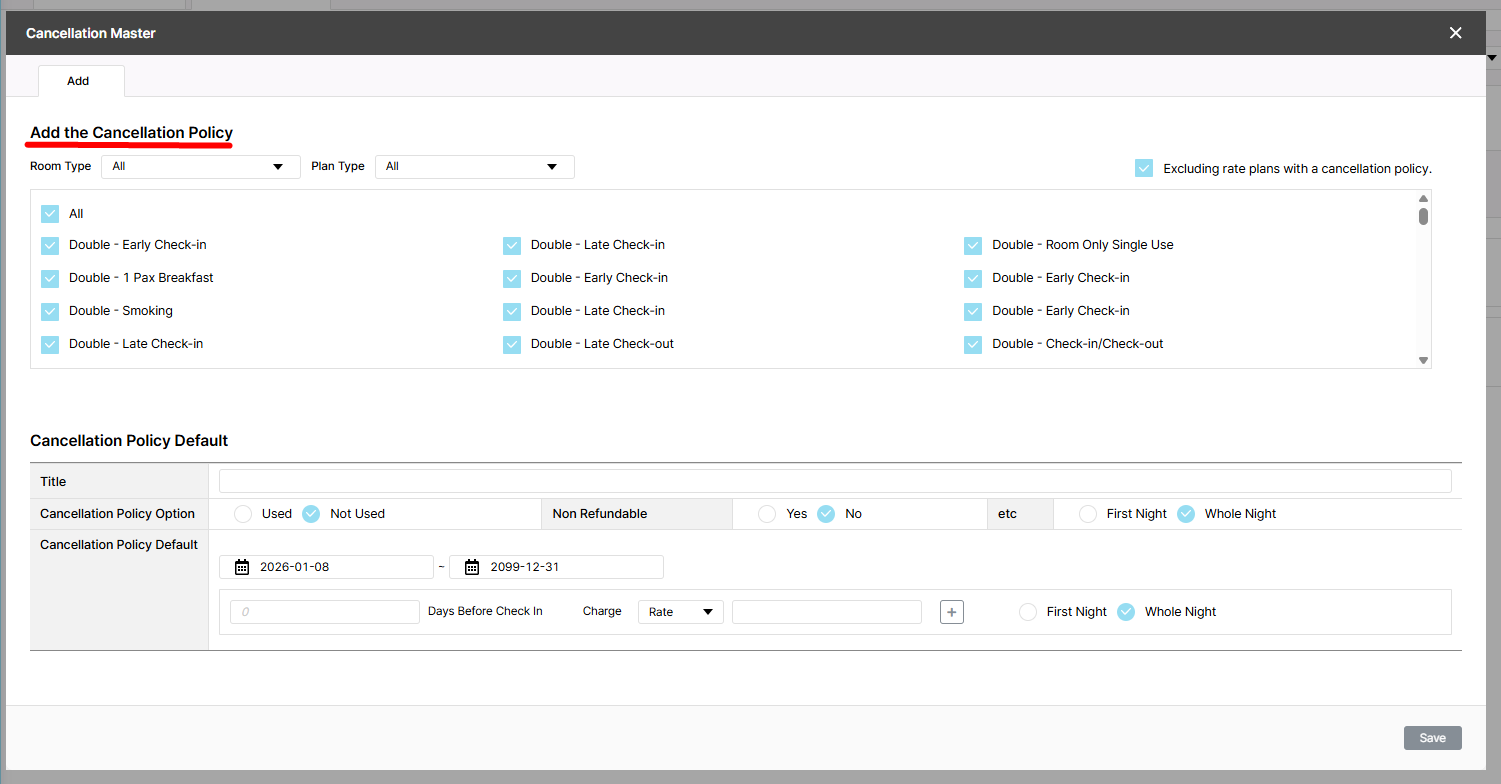Open the Charge Rate dropdown
The width and height of the screenshot is (1501, 784).
680,612
